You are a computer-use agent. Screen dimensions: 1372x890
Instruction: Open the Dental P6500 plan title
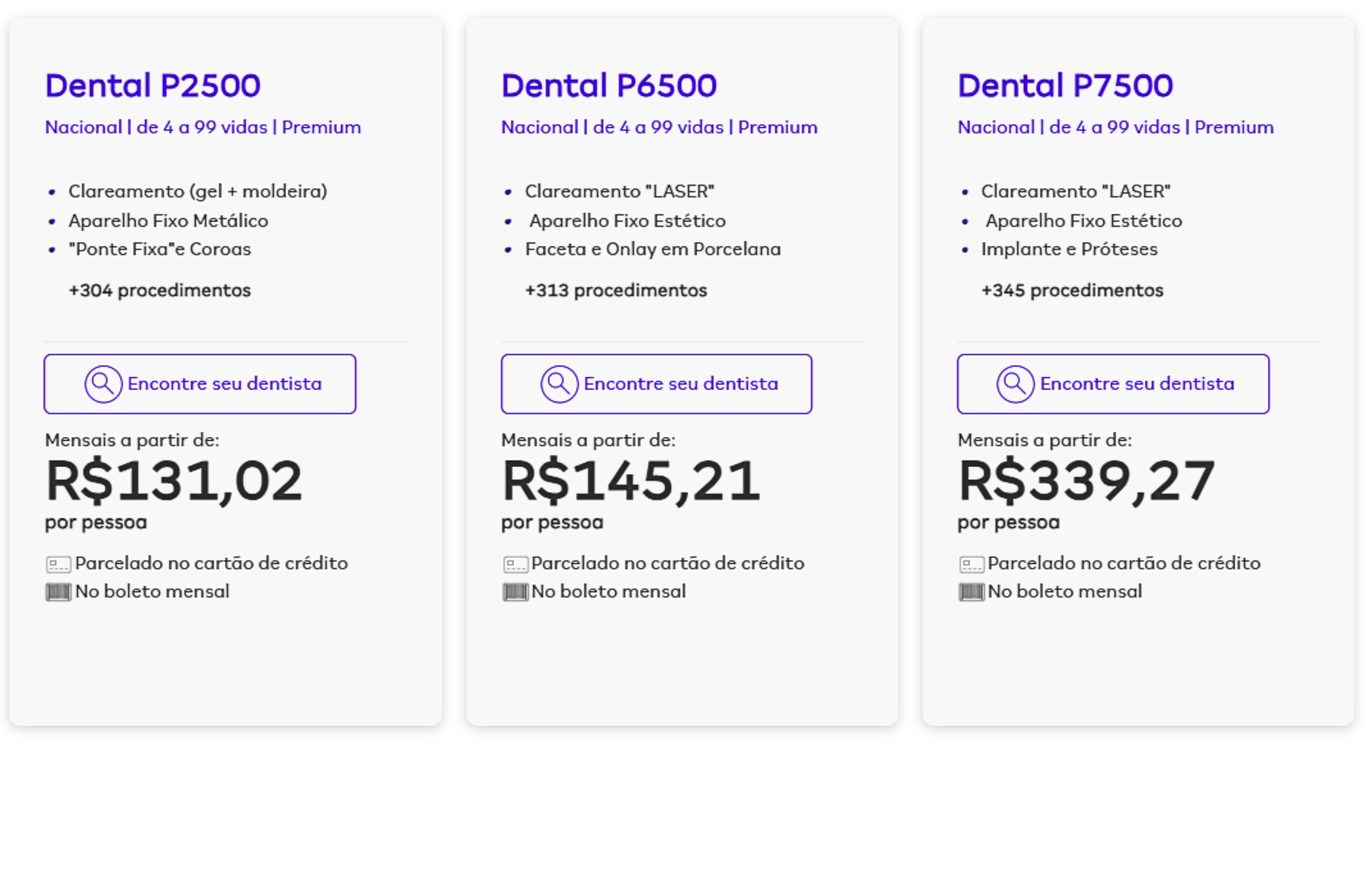coord(609,85)
